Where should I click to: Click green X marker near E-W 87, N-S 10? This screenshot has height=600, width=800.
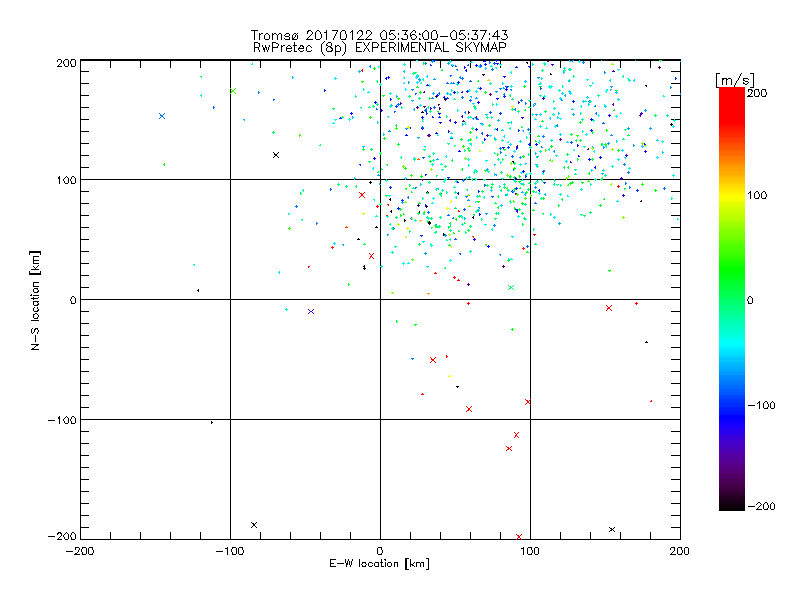click(x=511, y=288)
